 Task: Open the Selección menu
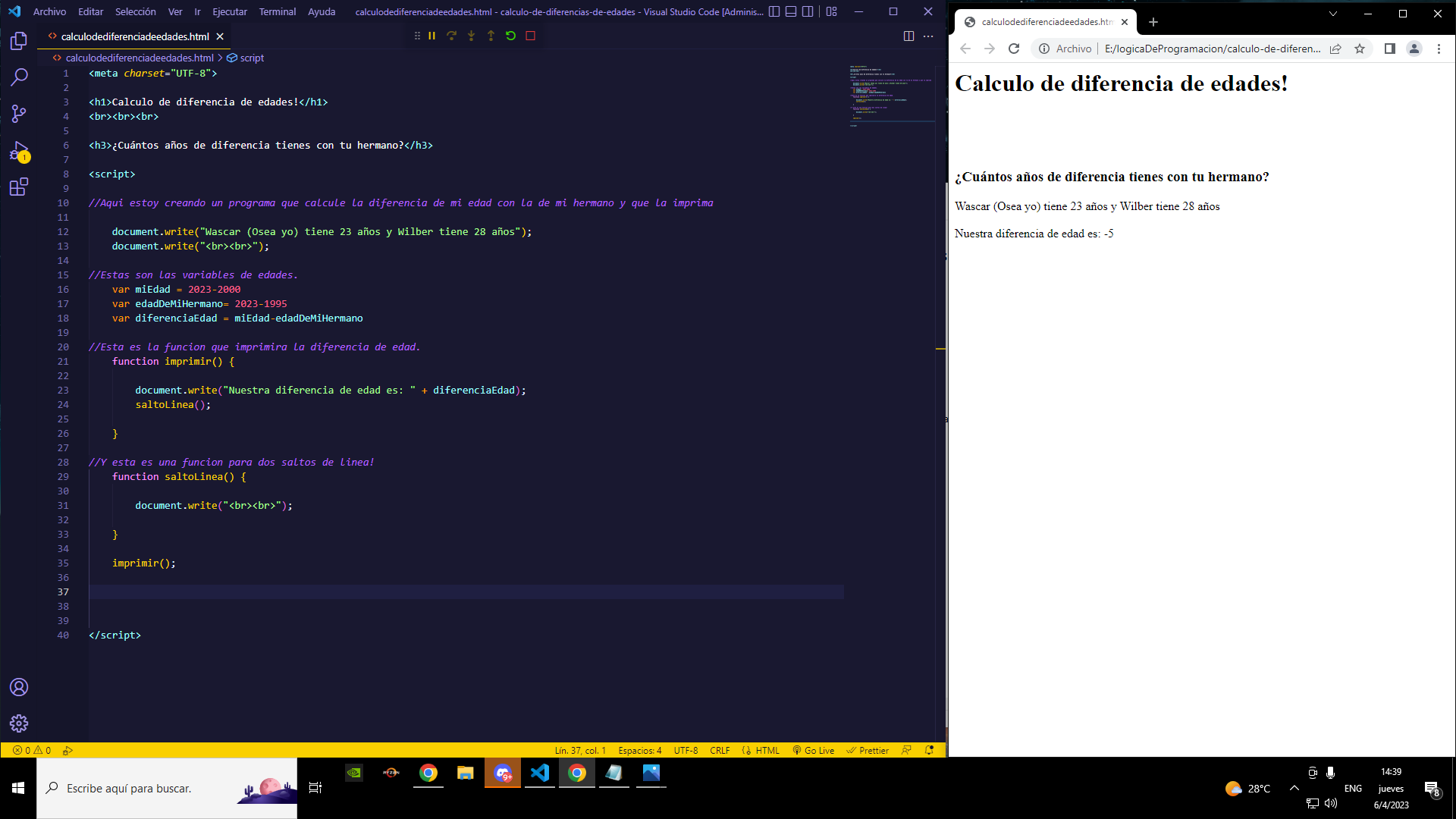[136, 11]
